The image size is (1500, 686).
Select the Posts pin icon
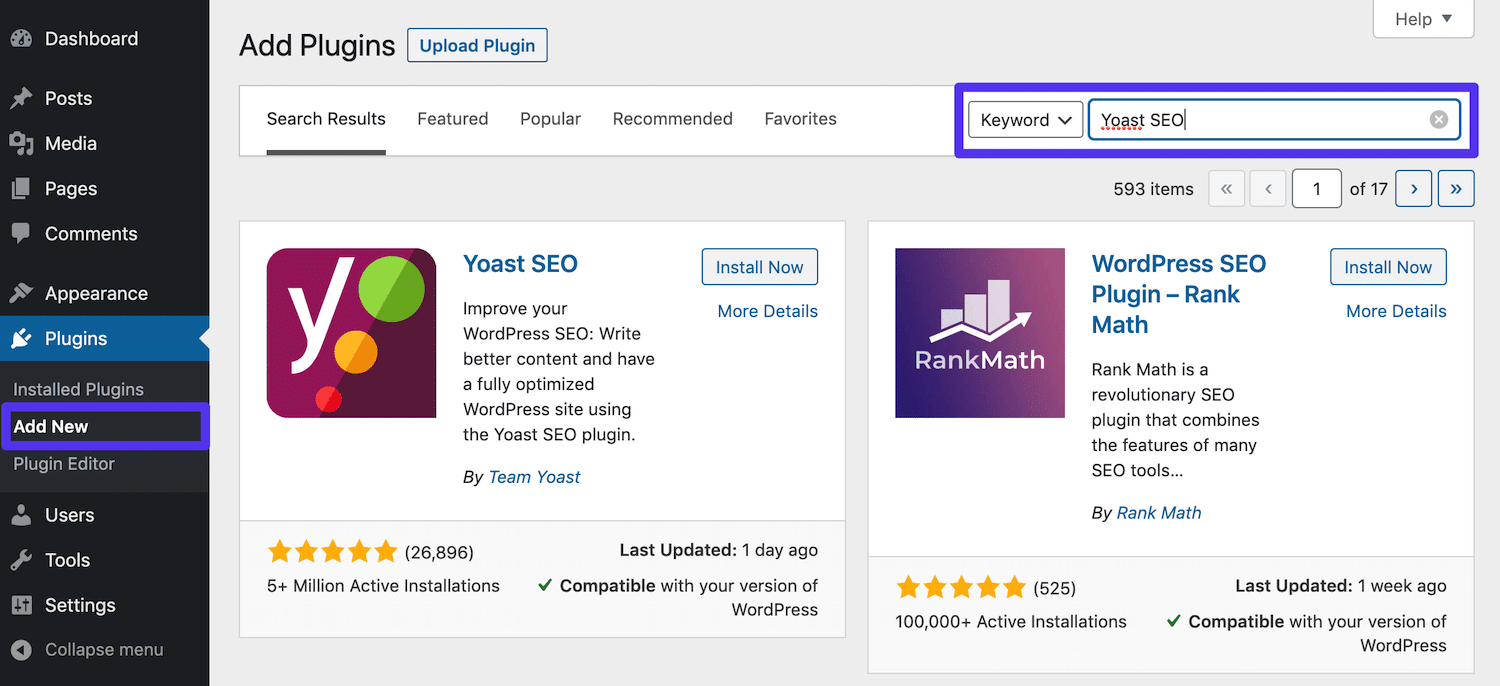(x=22, y=97)
